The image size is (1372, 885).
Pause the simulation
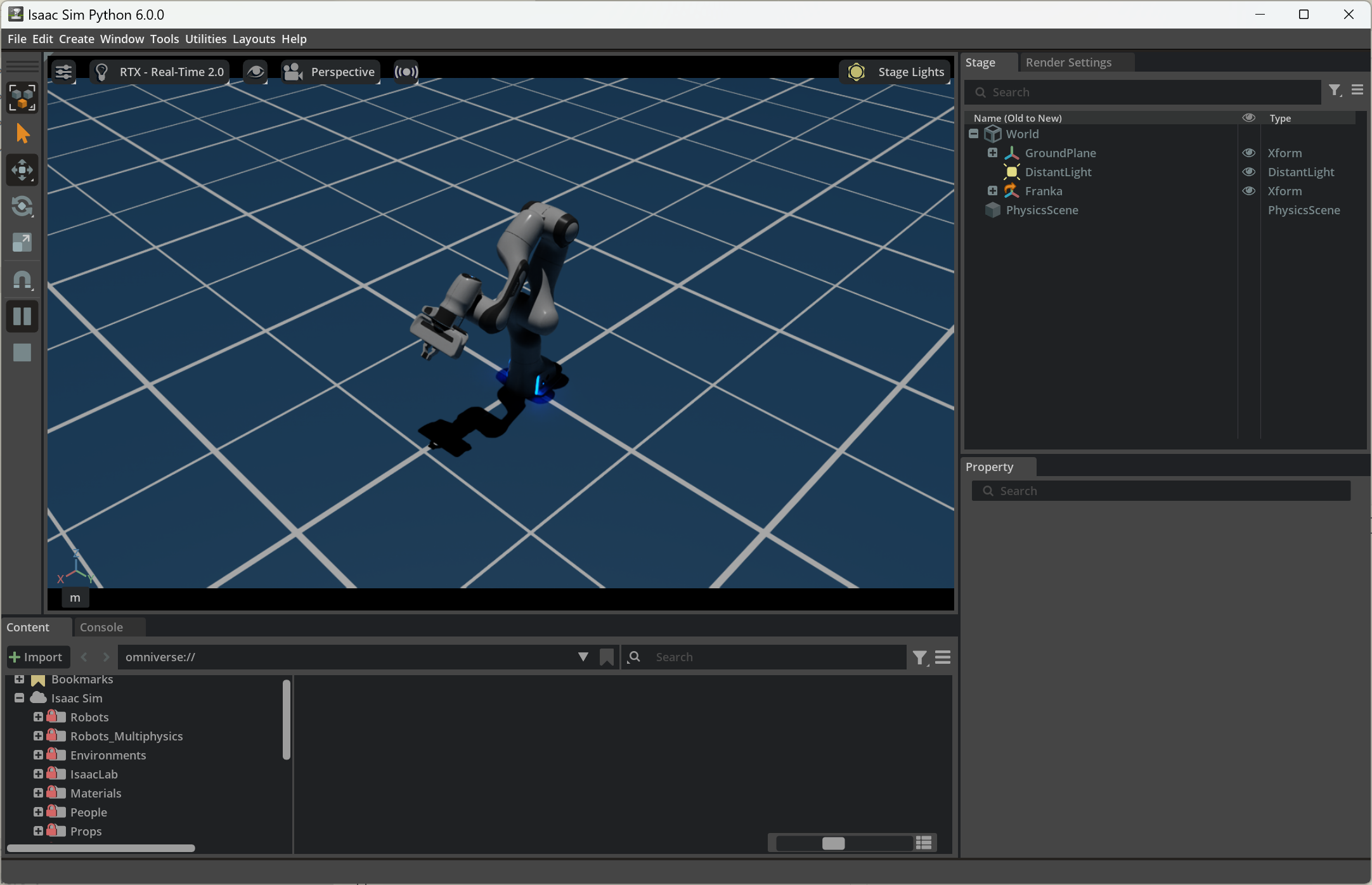(22, 316)
